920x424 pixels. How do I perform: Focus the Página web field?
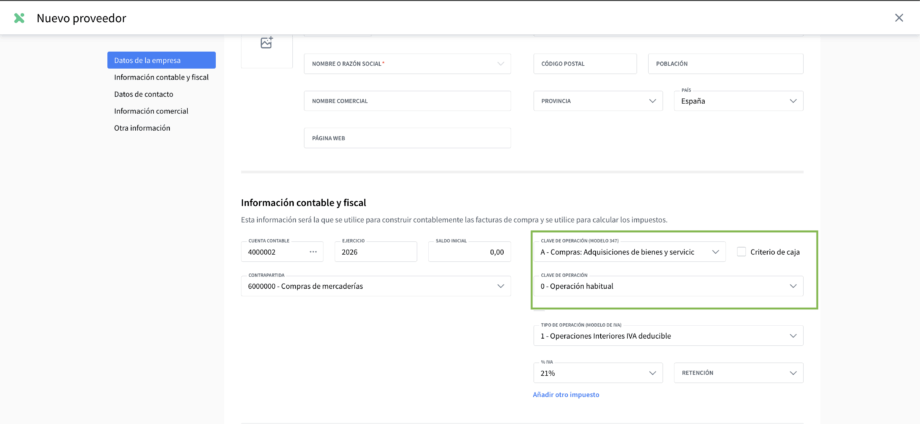(407, 138)
